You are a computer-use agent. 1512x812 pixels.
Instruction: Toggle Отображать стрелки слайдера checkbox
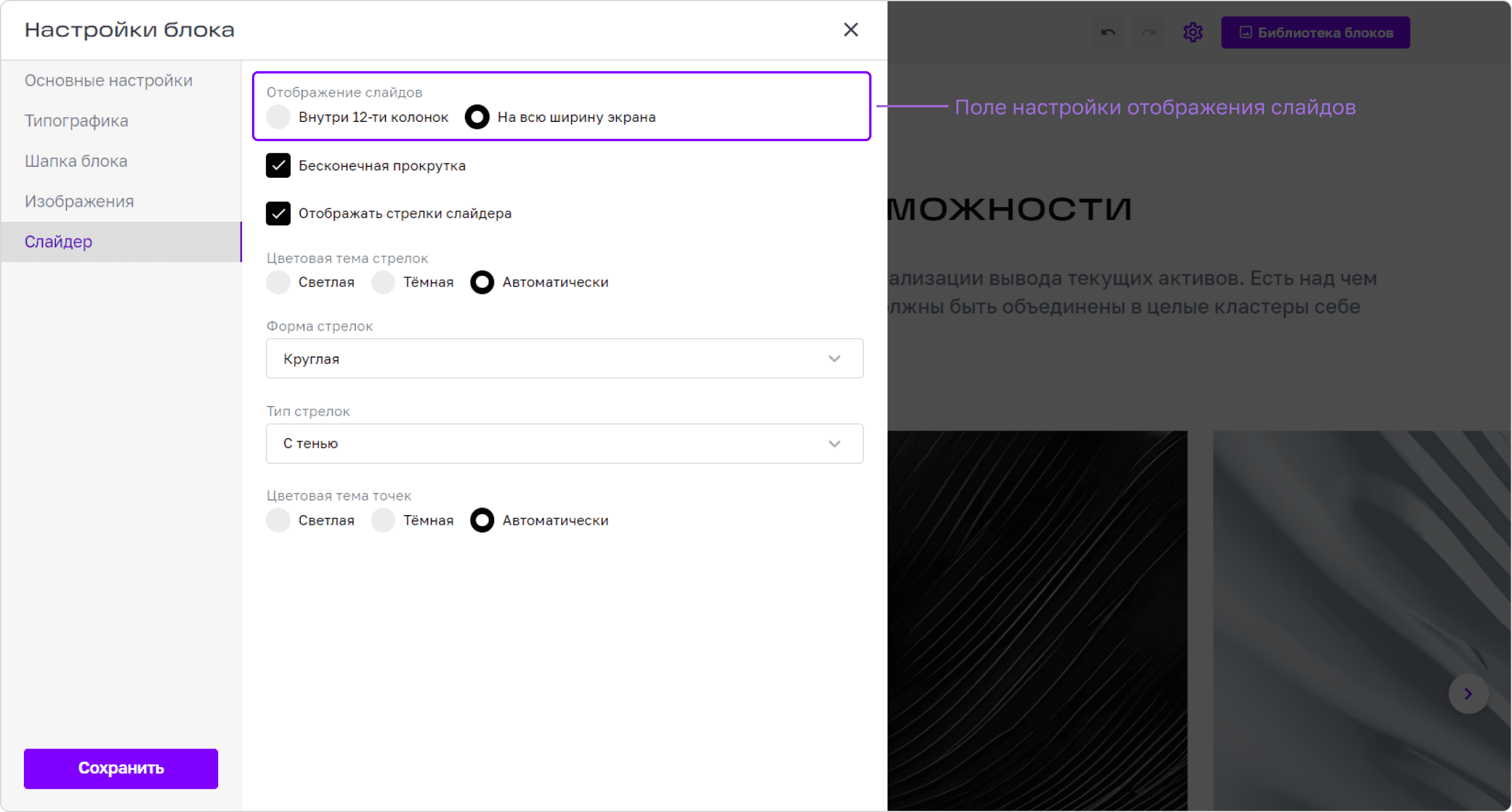(x=278, y=213)
